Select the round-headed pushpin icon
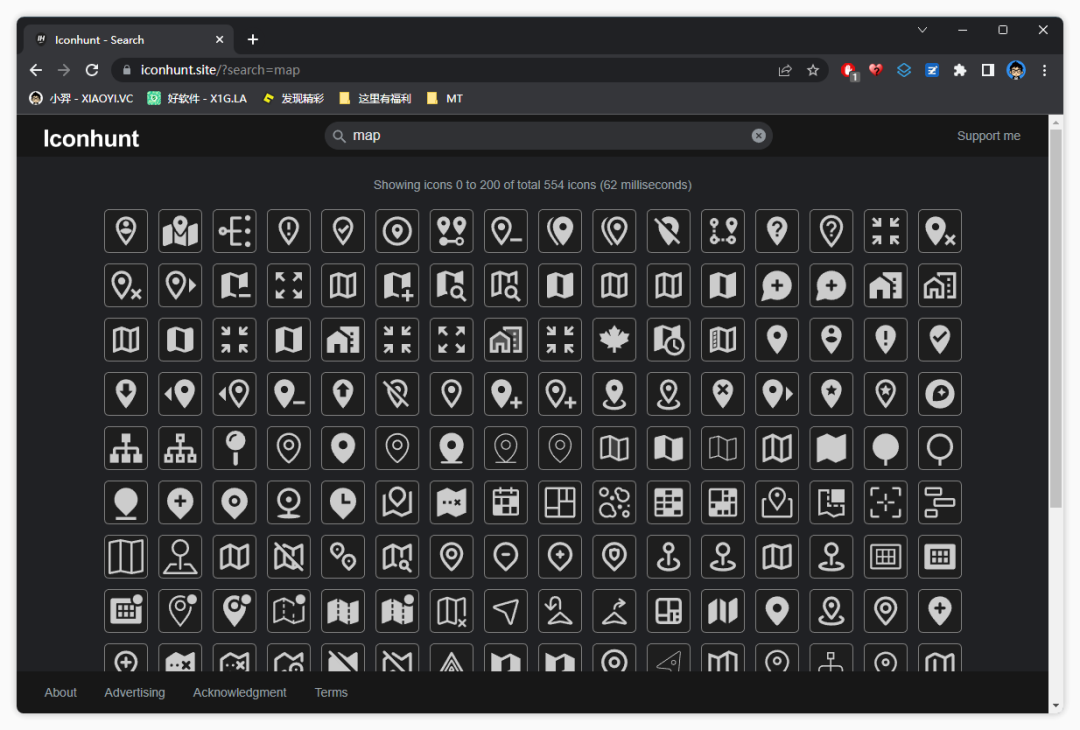This screenshot has height=730, width=1080. pos(235,448)
